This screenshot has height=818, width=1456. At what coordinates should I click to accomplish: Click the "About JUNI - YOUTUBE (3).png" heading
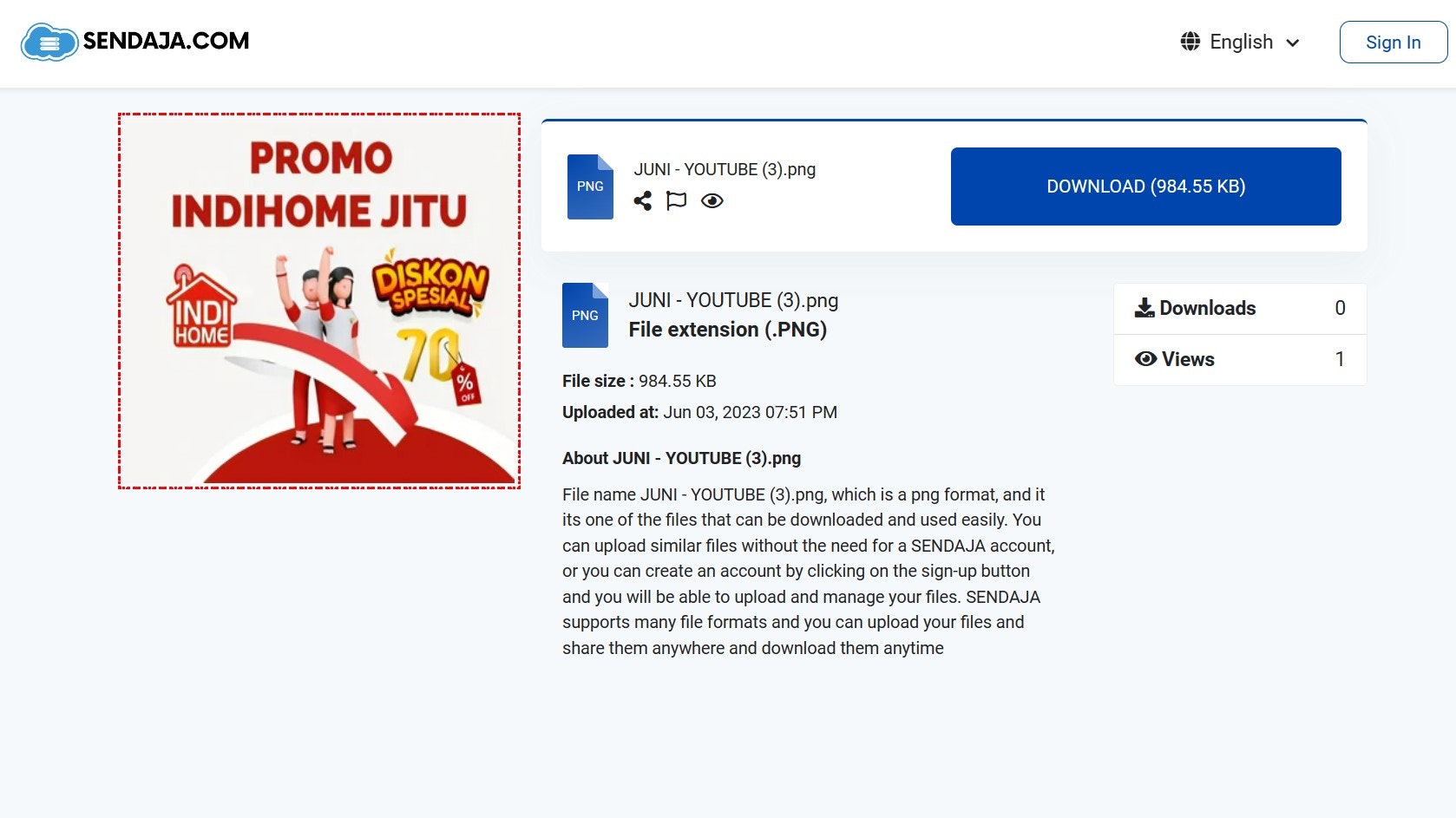tap(681, 458)
